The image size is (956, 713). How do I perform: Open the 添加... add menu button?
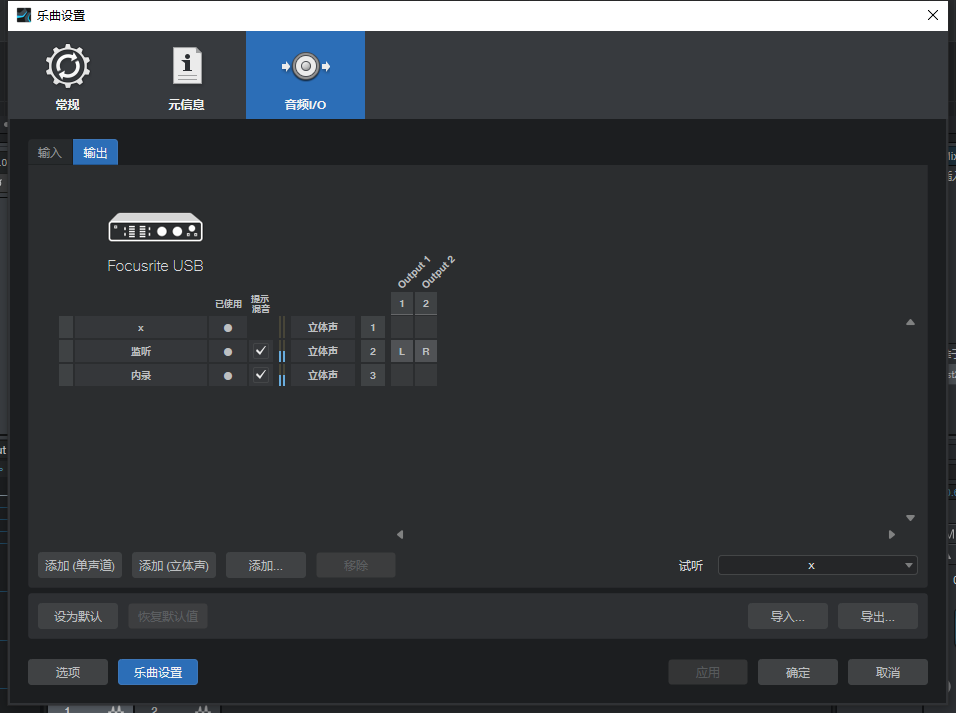(265, 565)
